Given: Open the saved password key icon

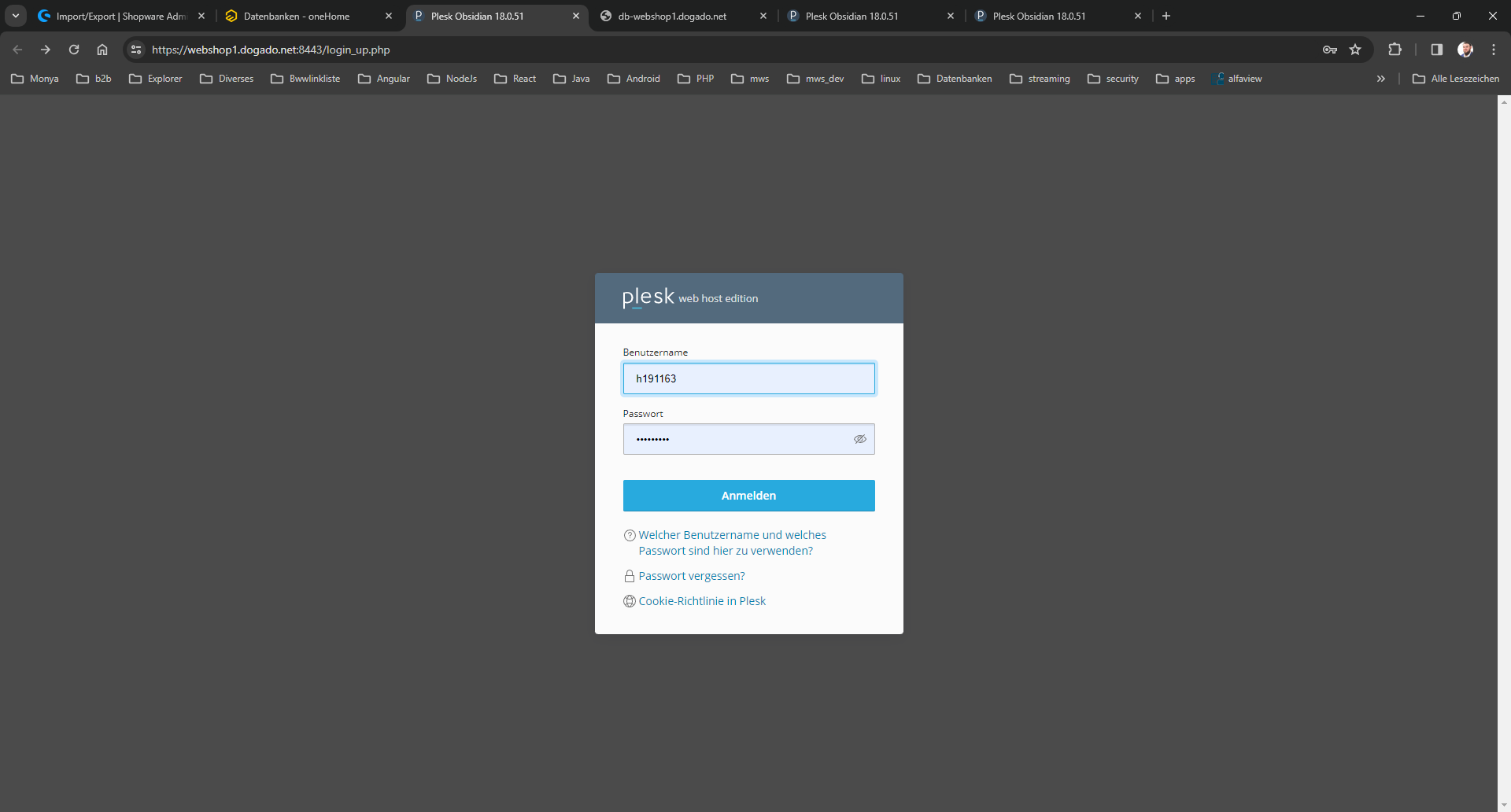Looking at the screenshot, I should [1329, 50].
